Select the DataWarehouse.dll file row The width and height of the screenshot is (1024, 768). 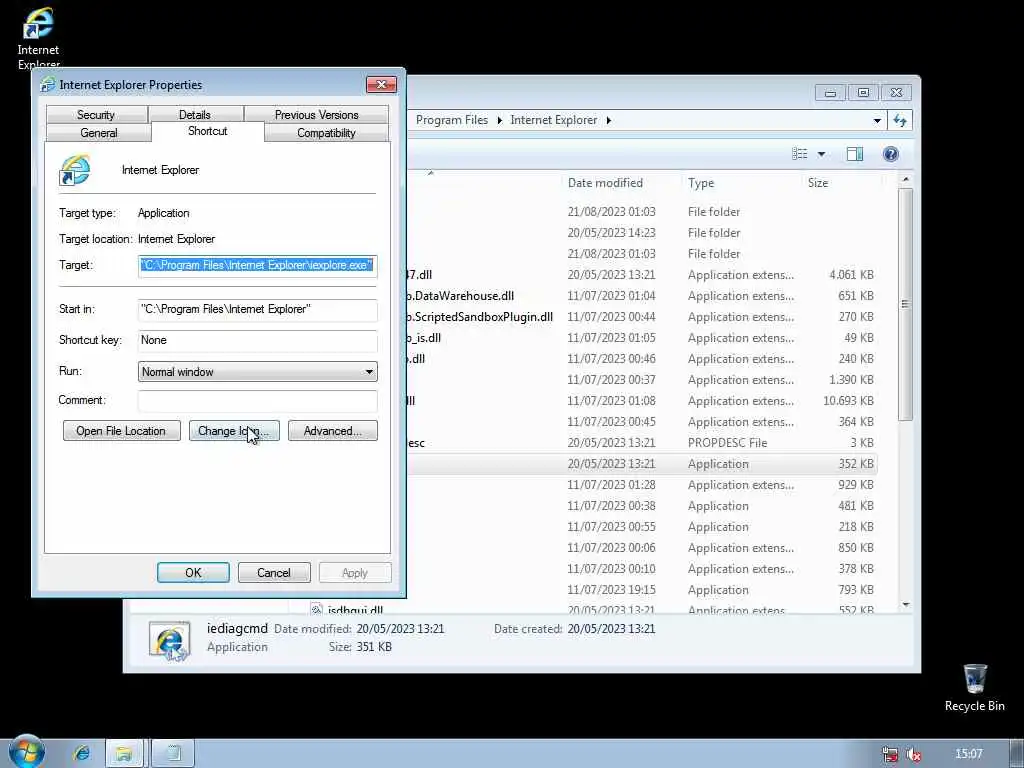[641, 296]
